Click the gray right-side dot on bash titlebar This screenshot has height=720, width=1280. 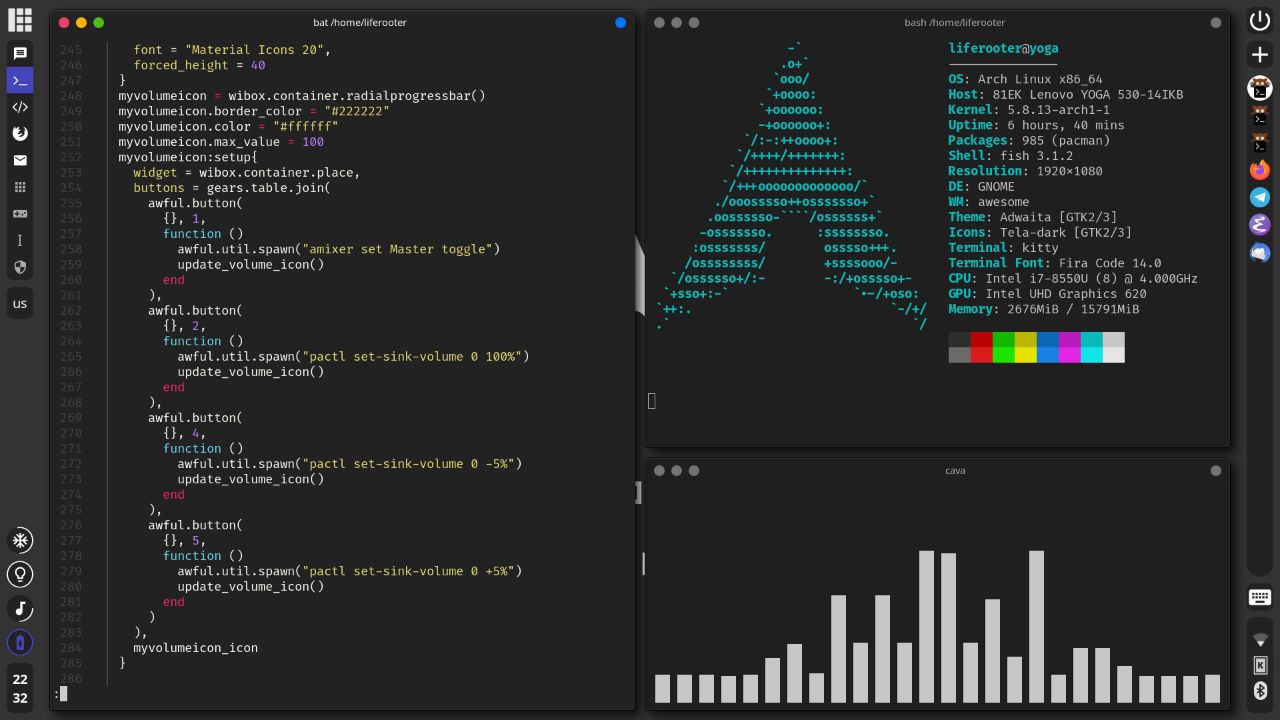click(1216, 22)
